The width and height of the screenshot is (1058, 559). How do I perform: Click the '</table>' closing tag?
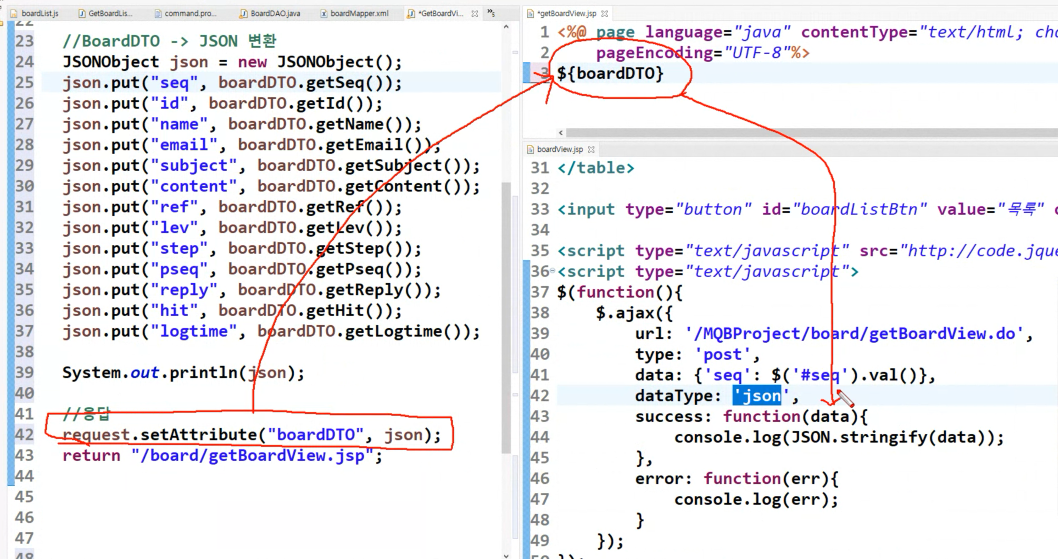point(596,168)
